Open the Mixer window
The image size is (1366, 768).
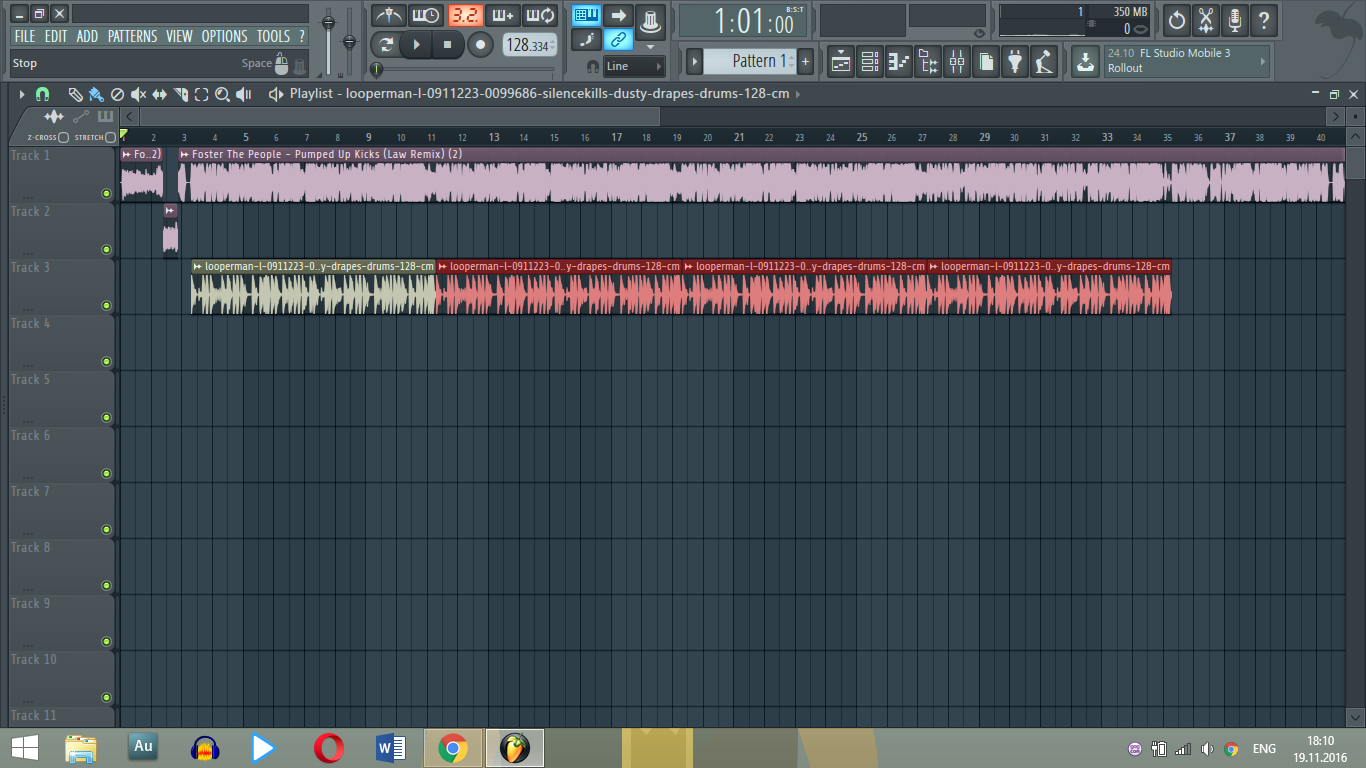957,61
